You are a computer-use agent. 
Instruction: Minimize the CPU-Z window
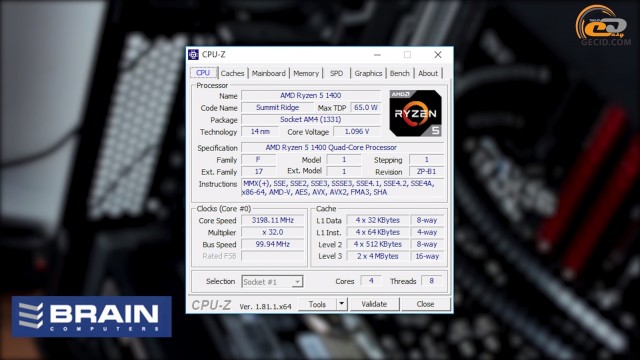pyautogui.click(x=377, y=54)
